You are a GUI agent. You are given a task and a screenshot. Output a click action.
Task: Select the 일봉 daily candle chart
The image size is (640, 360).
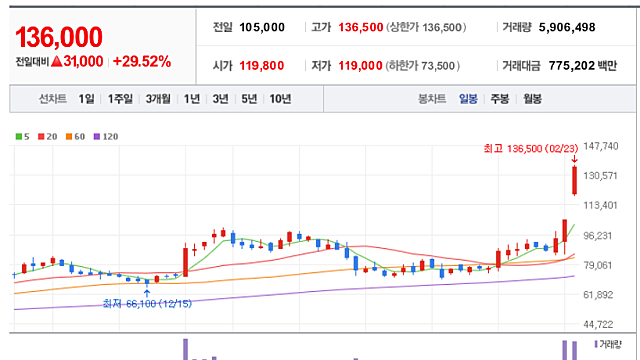tap(468, 99)
